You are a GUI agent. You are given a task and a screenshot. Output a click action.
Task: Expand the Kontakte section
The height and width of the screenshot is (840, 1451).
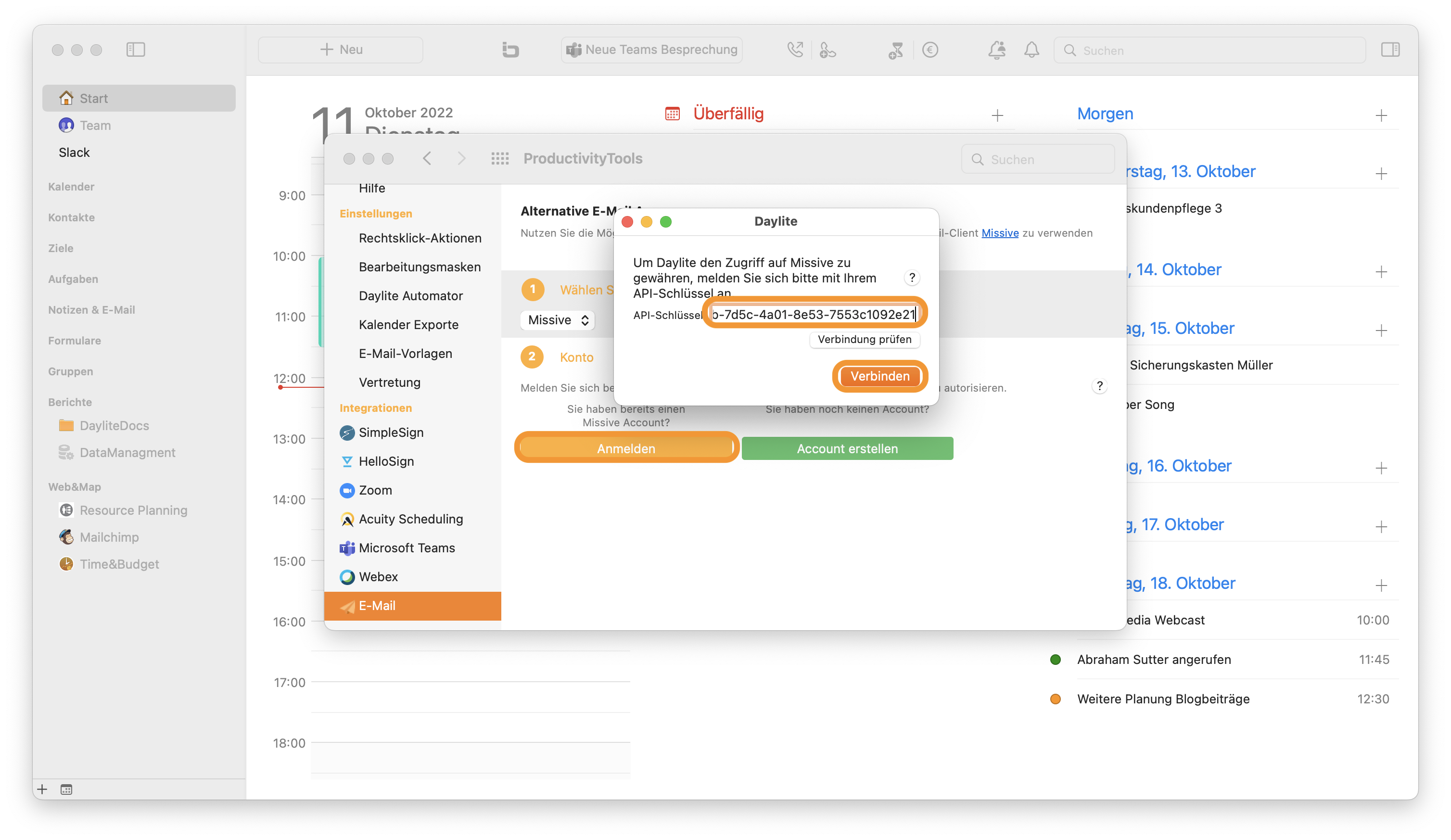pyautogui.click(x=71, y=217)
